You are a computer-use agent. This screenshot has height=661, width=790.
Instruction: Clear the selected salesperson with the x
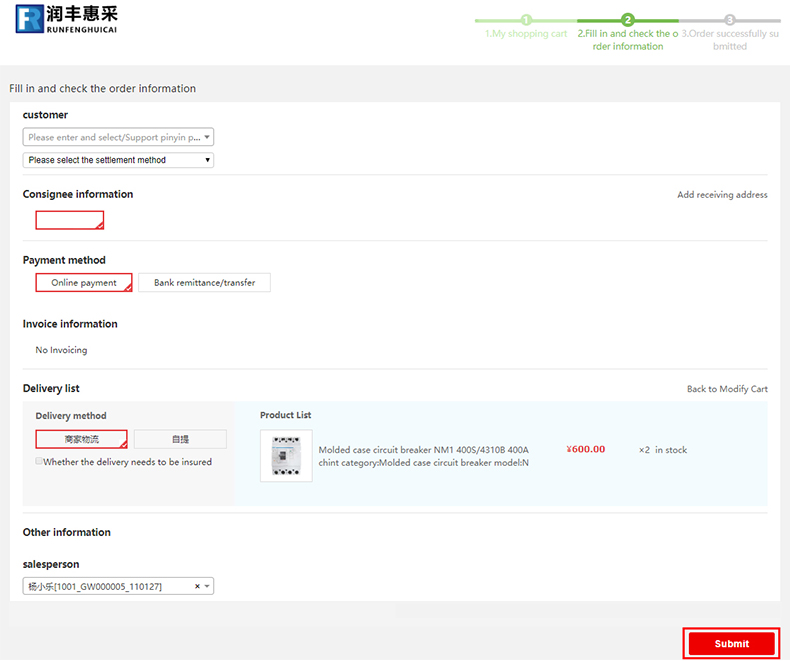tap(197, 587)
